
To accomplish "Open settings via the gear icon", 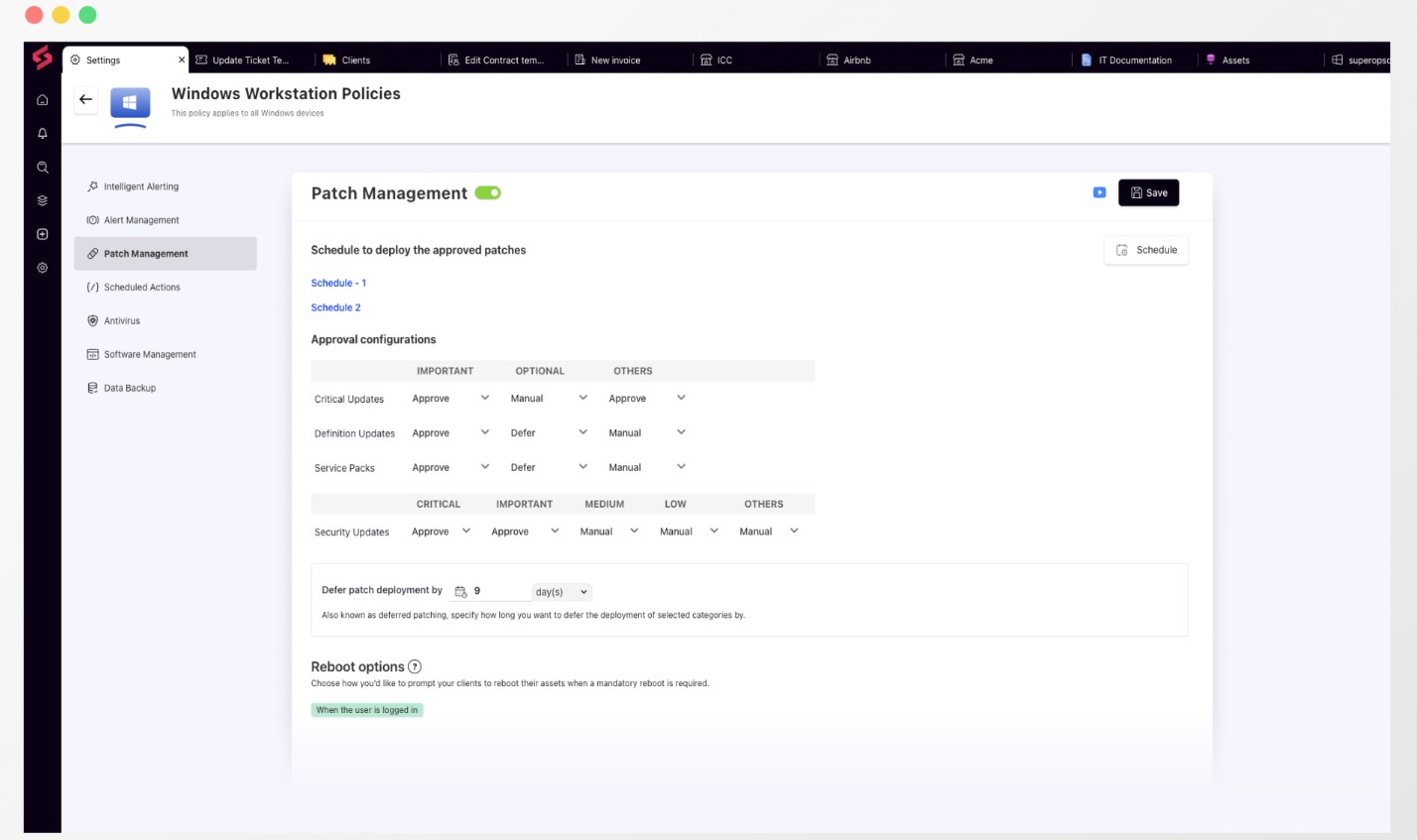I will coord(42,268).
